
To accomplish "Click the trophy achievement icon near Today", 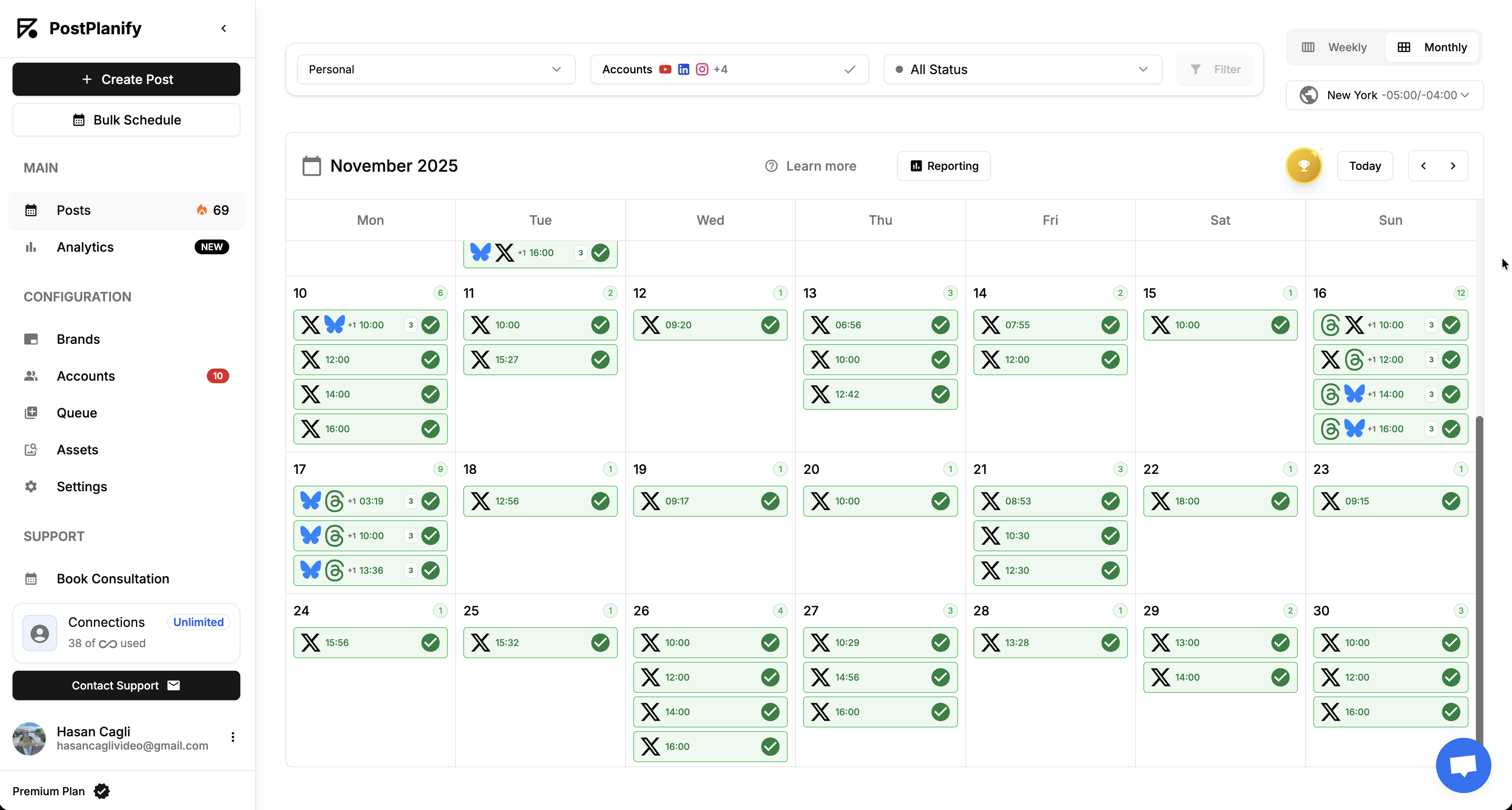I will click(x=1304, y=165).
